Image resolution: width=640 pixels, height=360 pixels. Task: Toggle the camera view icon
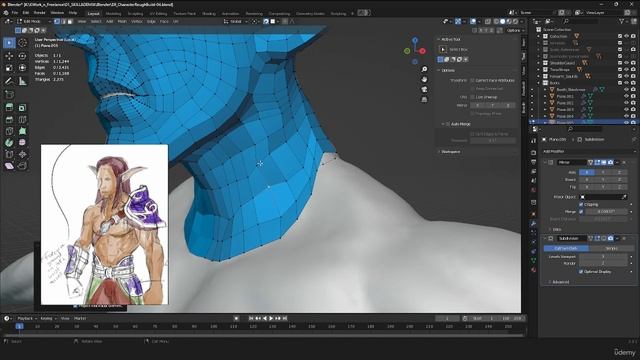click(x=424, y=89)
